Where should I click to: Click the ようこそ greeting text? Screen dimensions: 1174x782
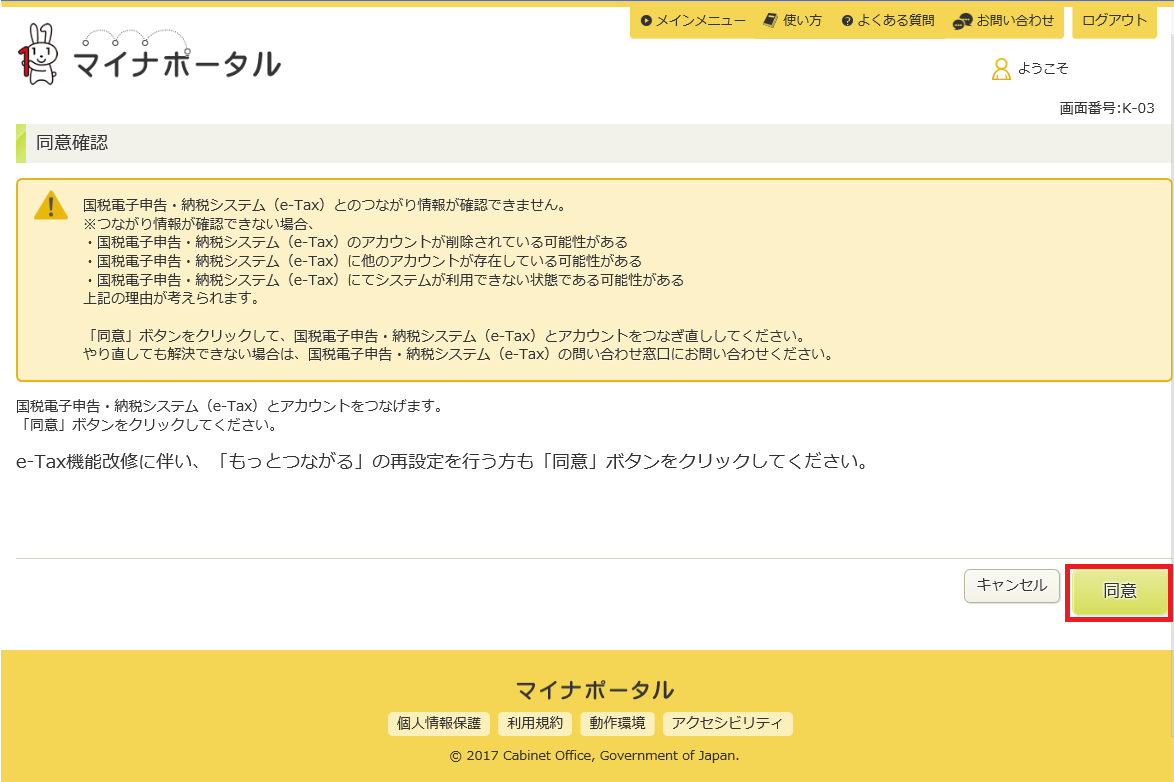pos(1043,69)
